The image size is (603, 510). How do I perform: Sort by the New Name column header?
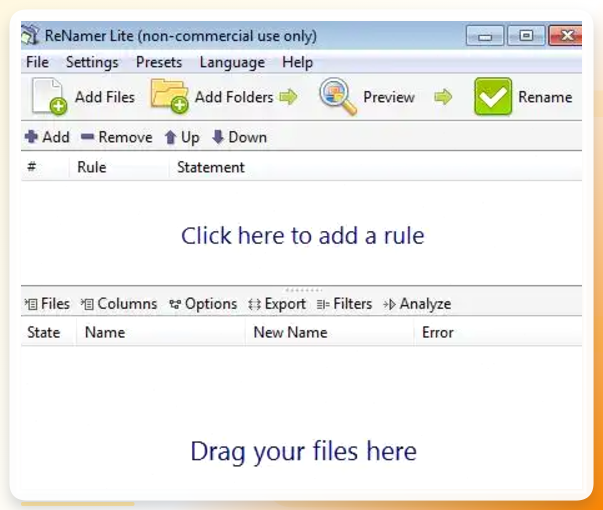point(330,332)
